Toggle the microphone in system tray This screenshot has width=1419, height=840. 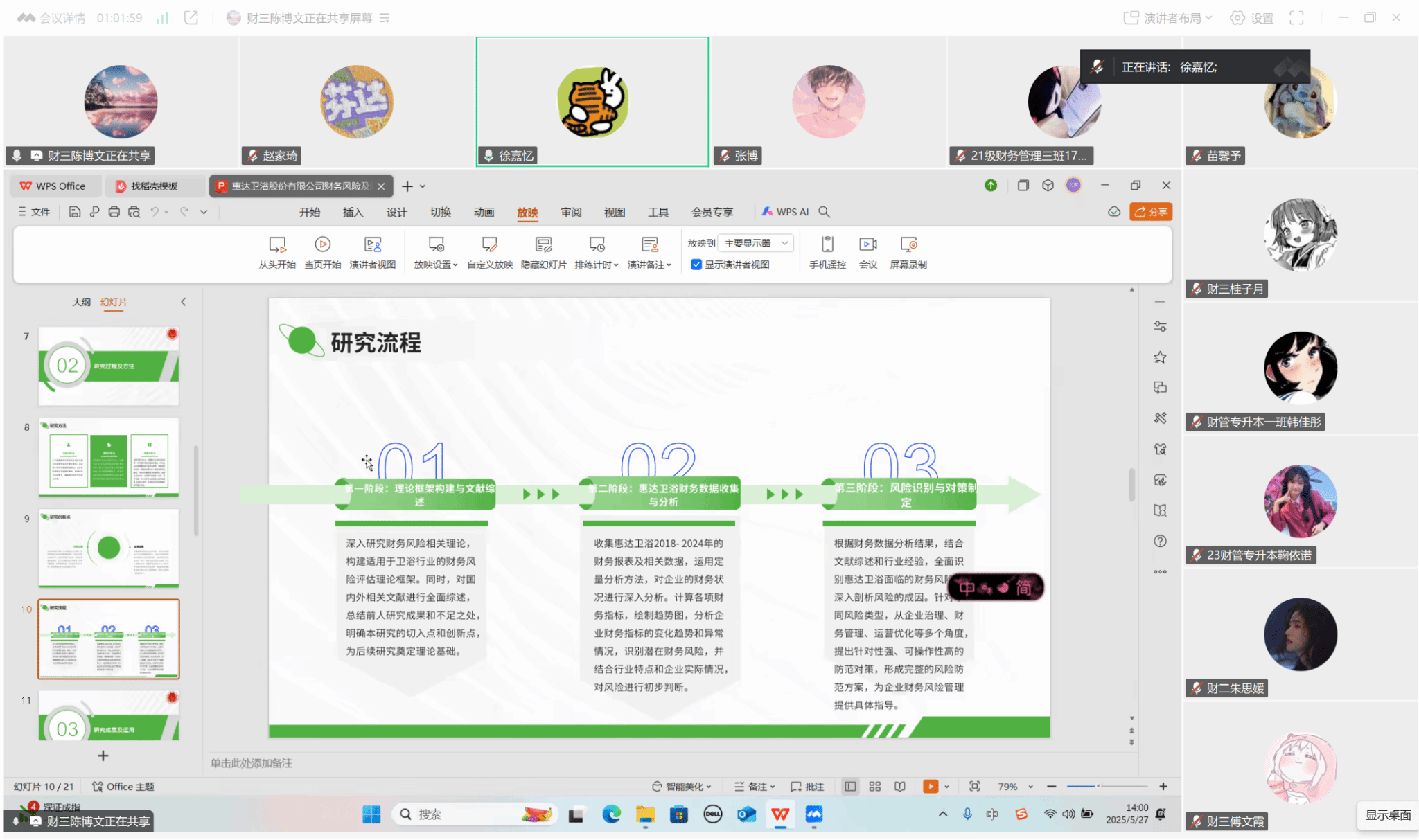tap(967, 814)
